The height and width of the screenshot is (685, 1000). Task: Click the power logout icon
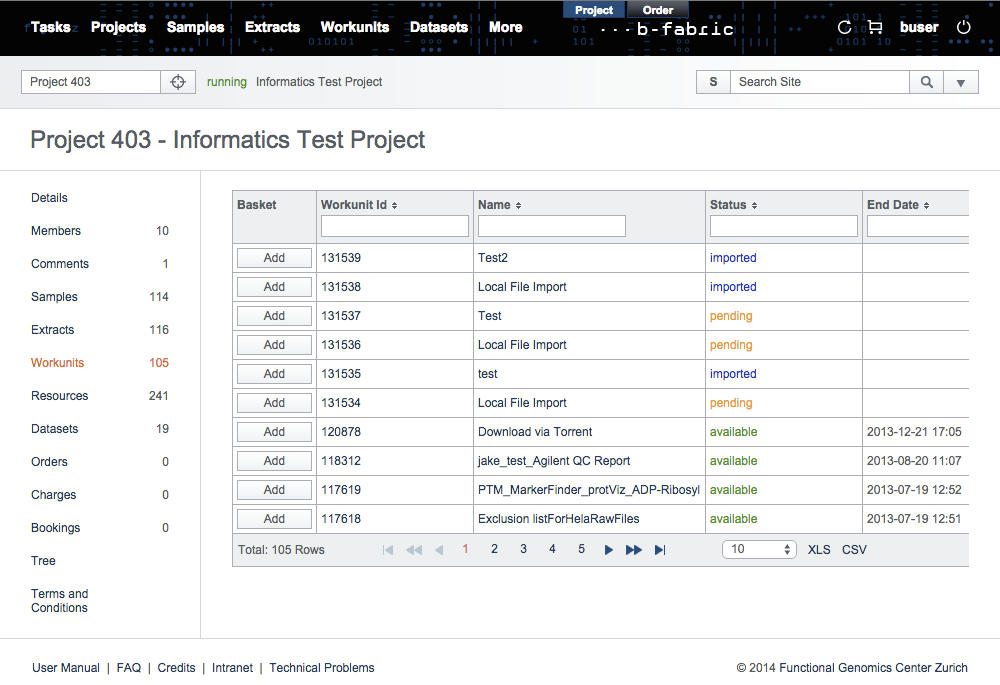coord(964,27)
